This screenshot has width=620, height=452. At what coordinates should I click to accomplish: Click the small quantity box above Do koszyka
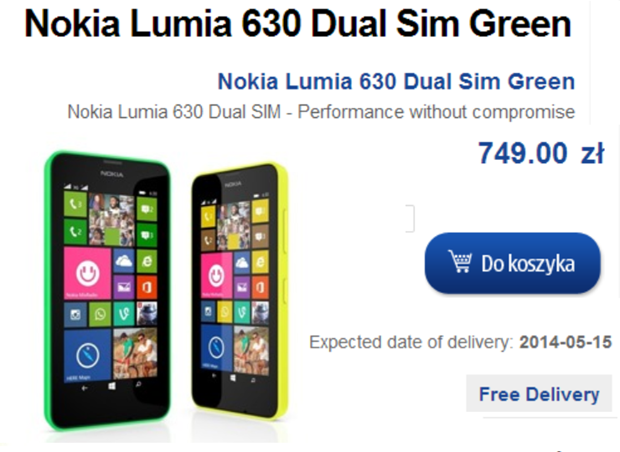tap(410, 218)
